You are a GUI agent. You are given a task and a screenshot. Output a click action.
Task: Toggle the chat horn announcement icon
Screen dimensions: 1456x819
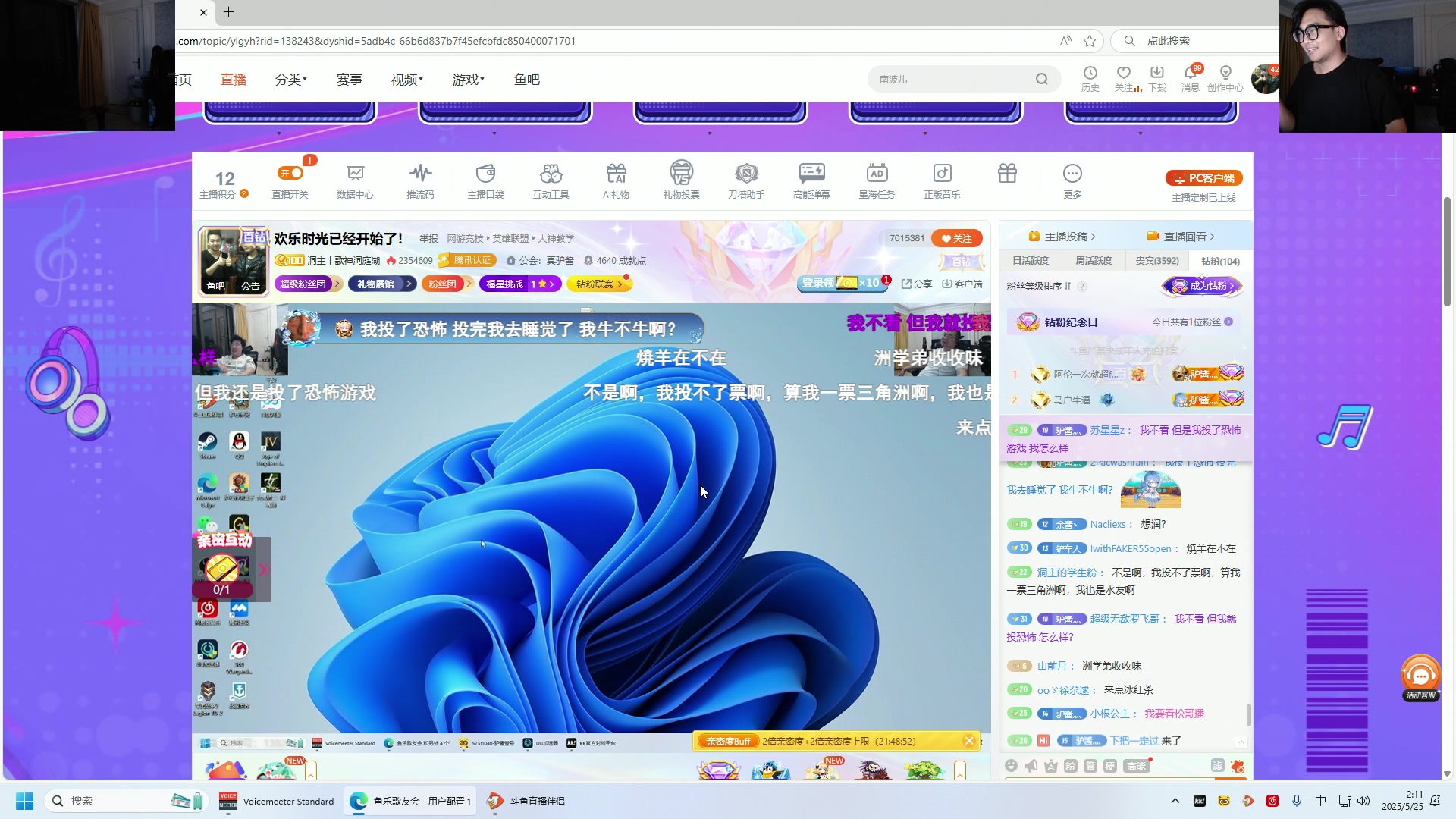click(x=1031, y=766)
